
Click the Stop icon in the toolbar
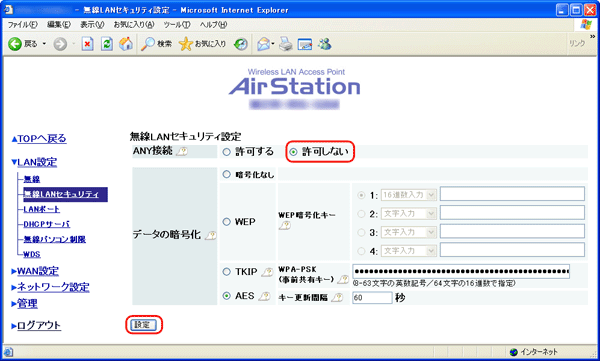88,44
